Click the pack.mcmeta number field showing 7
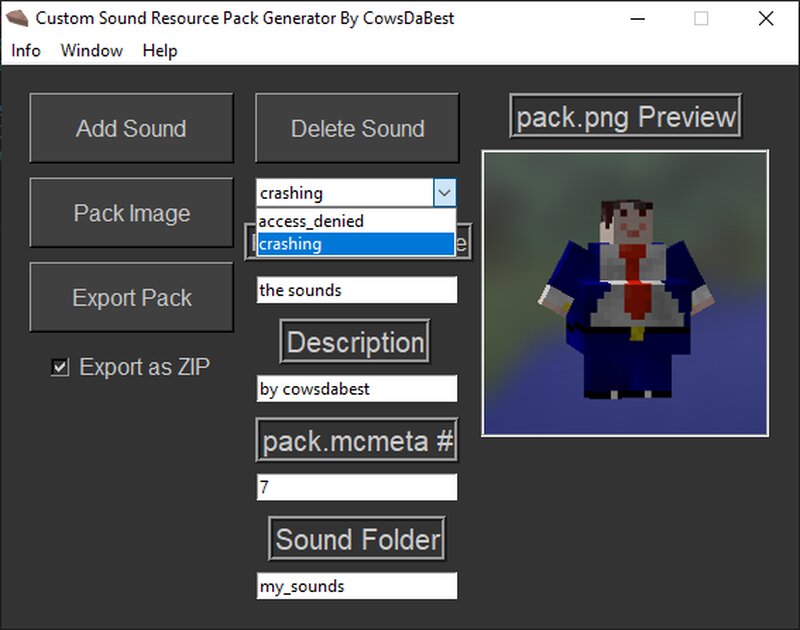The image size is (800, 630). tap(357, 487)
